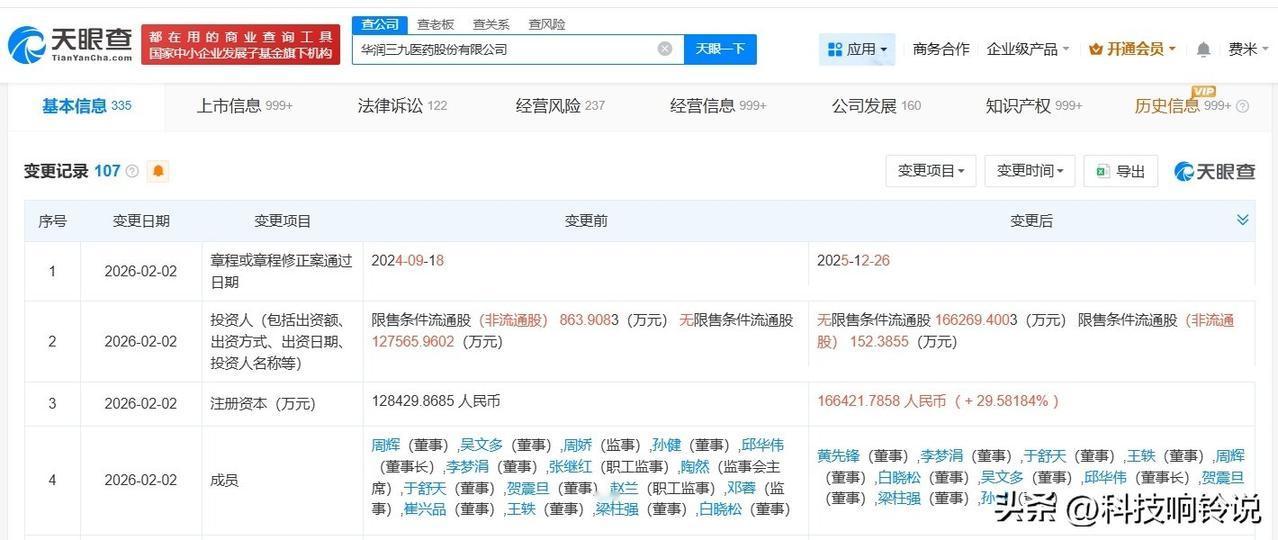Switch to the 基本信息 tab

pyautogui.click(x=86, y=106)
